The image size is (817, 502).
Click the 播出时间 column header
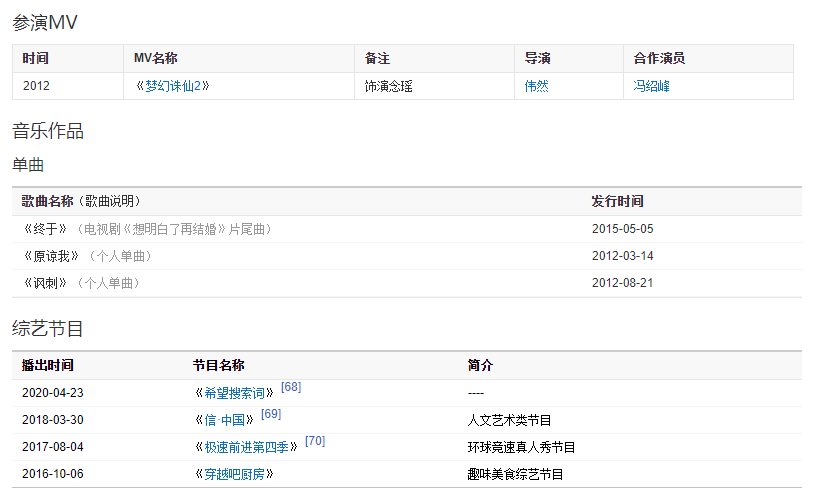tap(47, 365)
